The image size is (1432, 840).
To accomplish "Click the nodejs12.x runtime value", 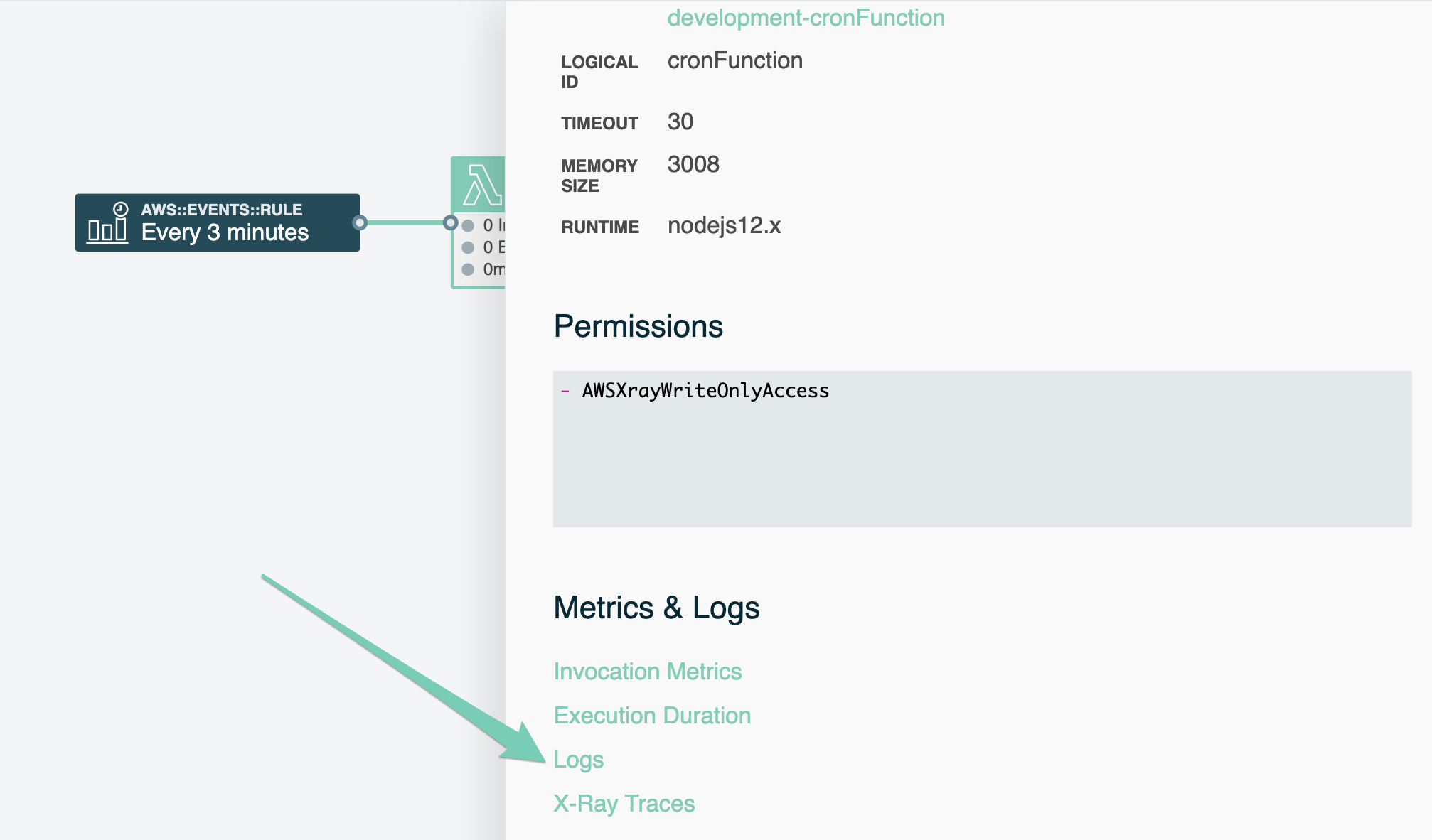I will 724,226.
